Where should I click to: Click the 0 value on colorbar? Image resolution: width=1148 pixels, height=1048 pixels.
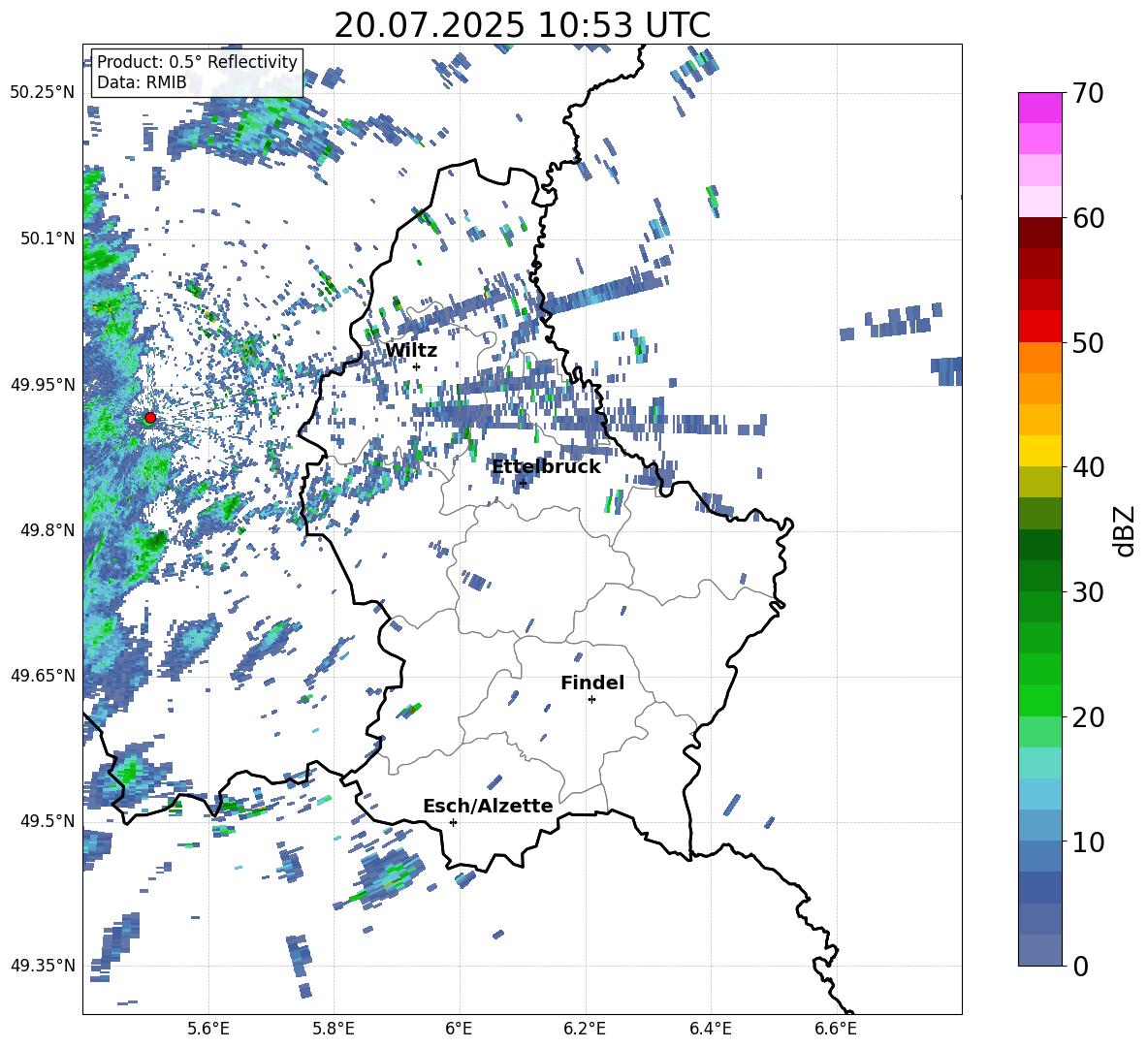pos(1081,966)
